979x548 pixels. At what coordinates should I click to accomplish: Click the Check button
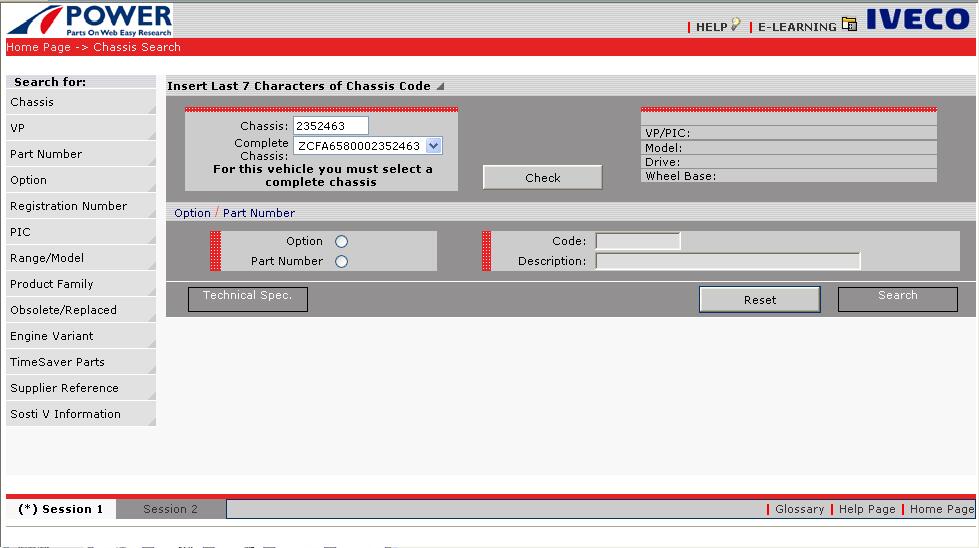[543, 177]
